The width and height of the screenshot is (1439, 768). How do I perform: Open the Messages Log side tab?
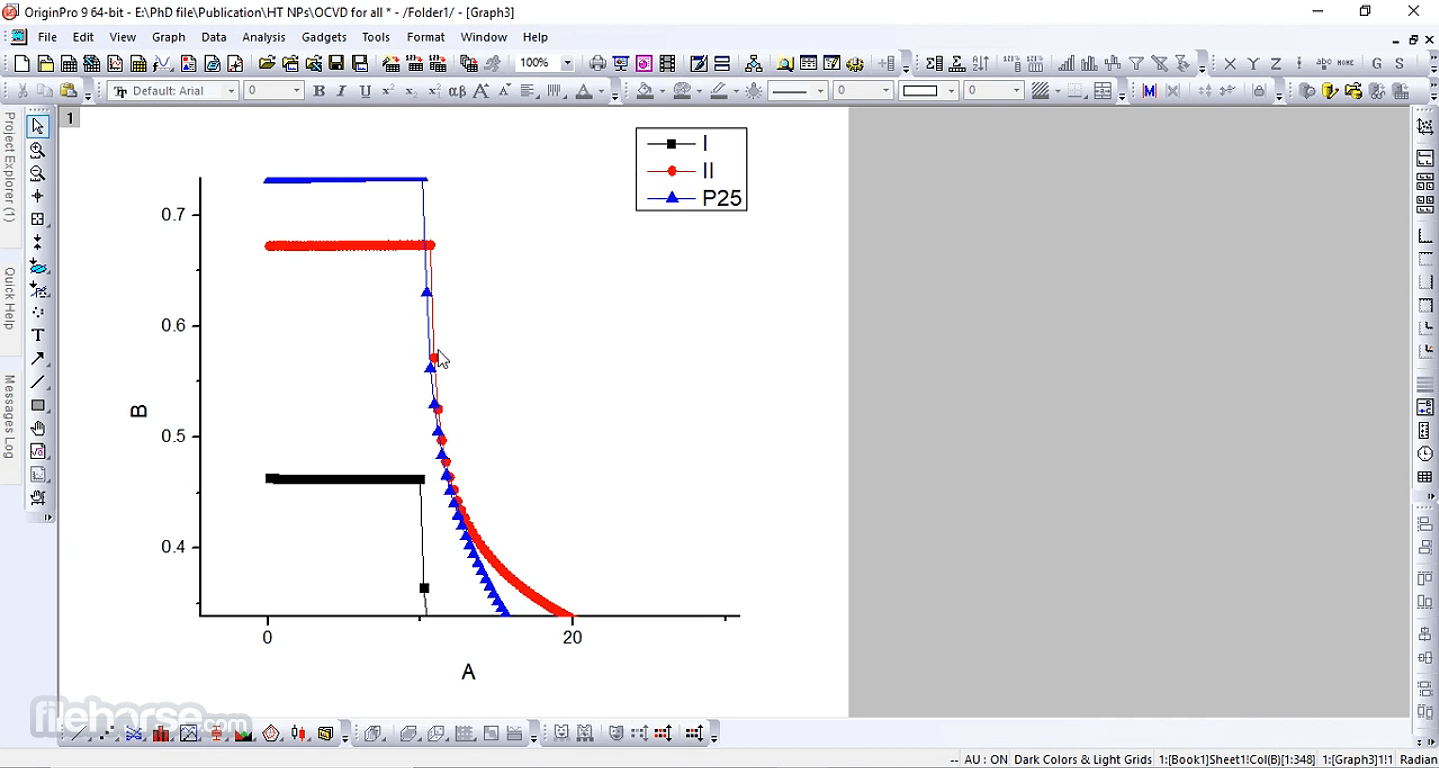point(9,416)
